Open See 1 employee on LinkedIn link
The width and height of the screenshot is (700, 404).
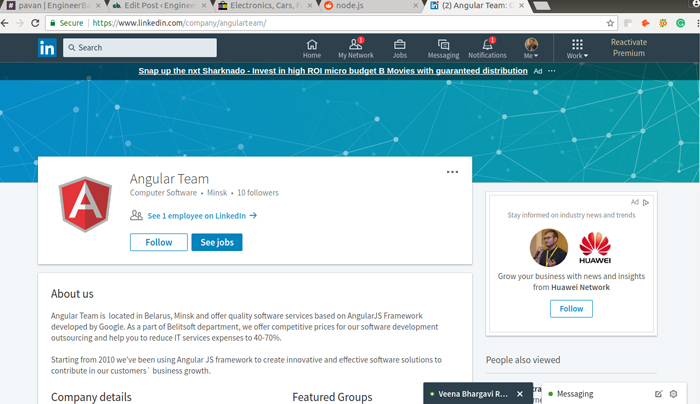(x=202, y=215)
